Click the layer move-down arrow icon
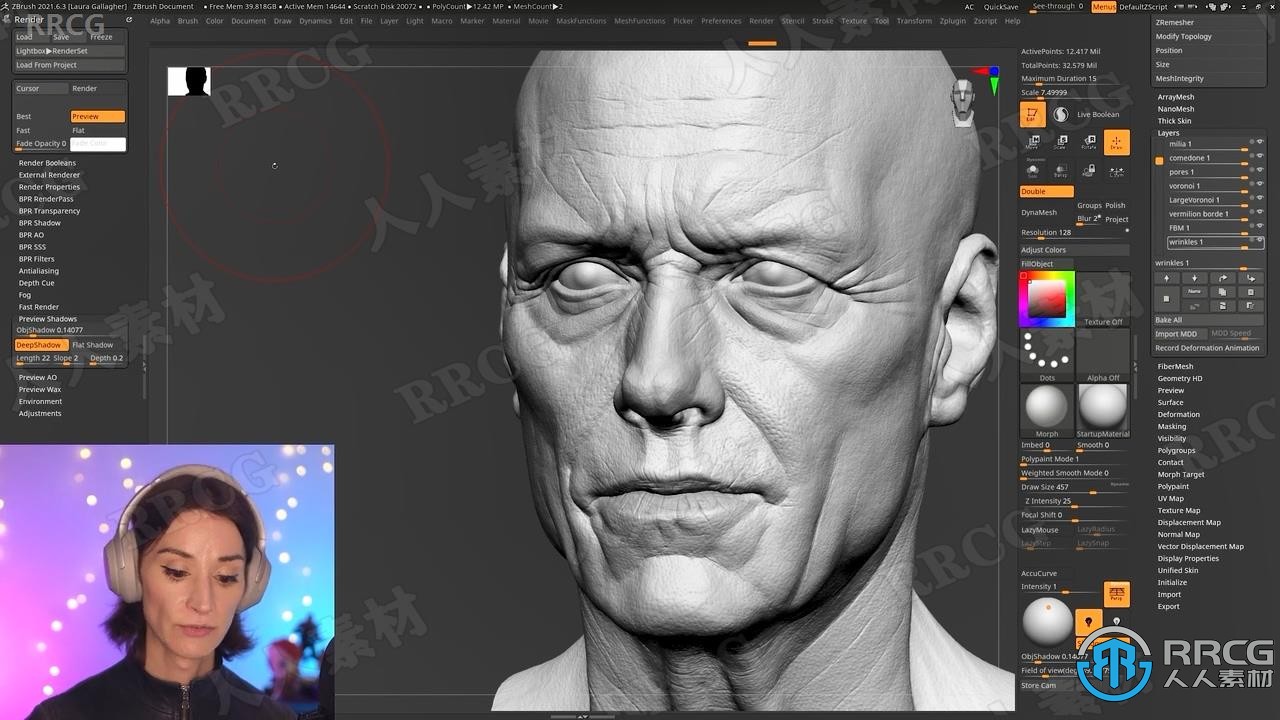1280x720 pixels. [x=1194, y=278]
